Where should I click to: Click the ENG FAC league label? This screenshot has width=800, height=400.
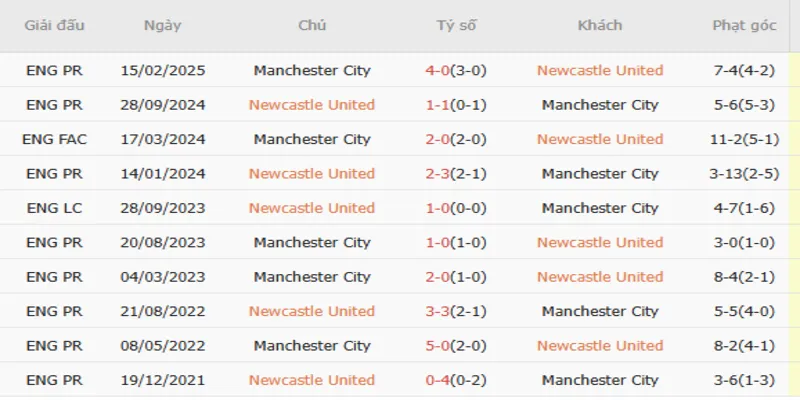[54, 139]
